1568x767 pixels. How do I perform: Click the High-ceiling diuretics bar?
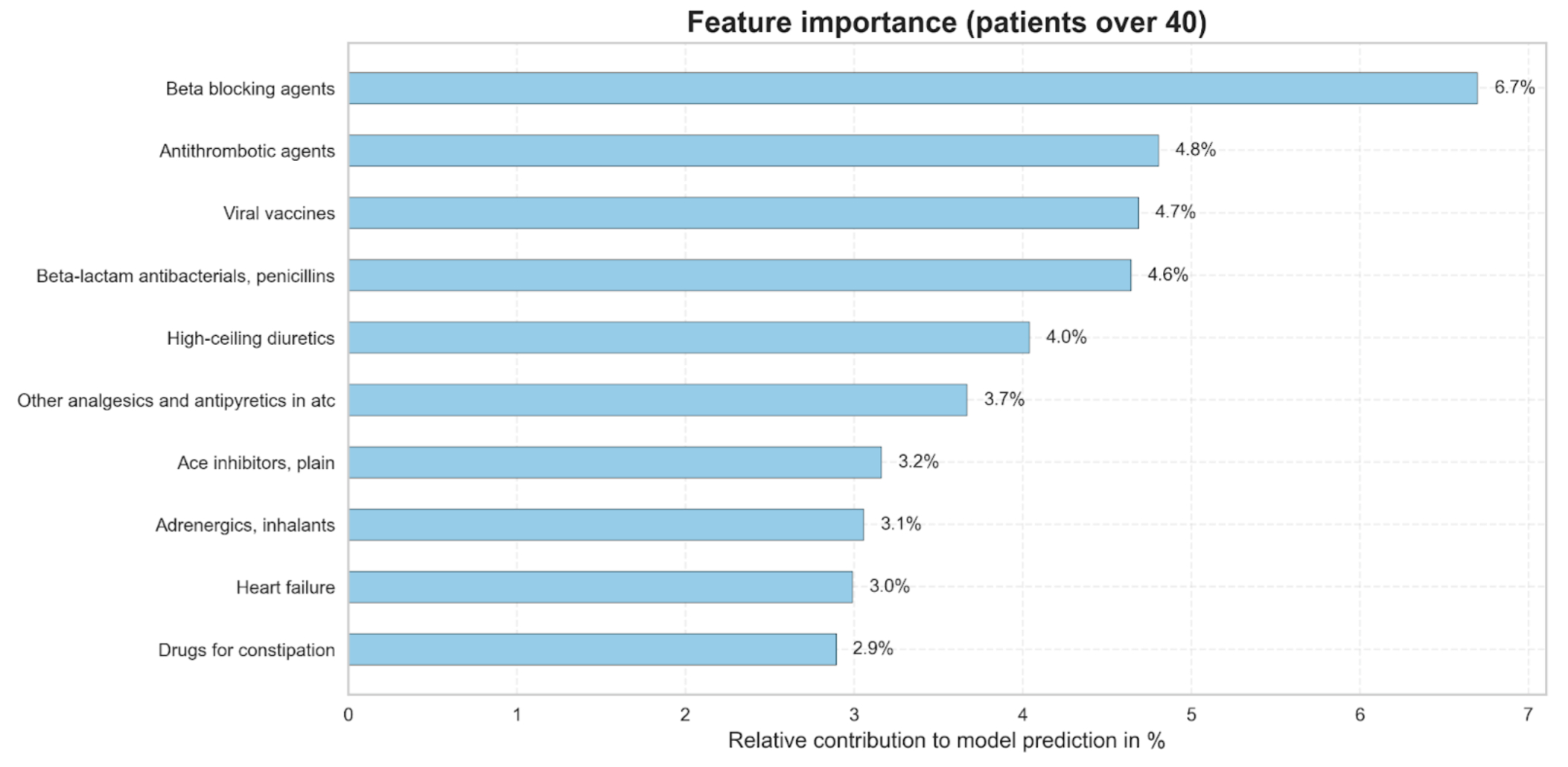coord(689,337)
